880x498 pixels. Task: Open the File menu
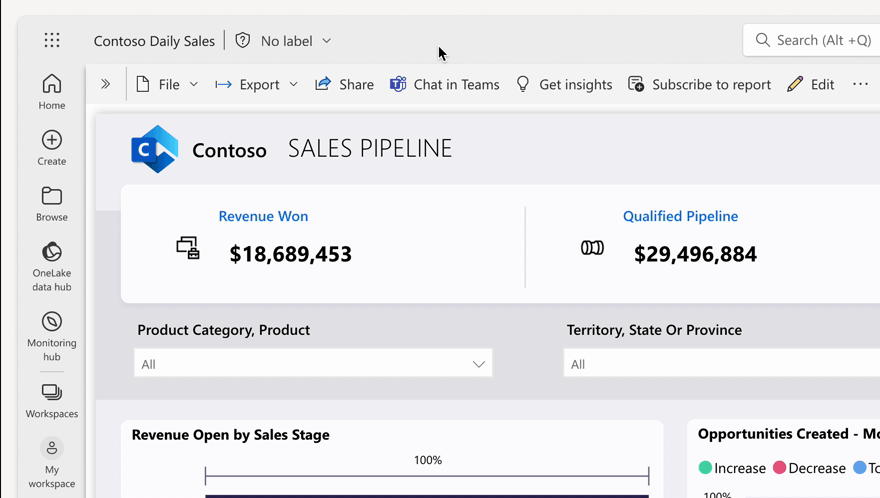pyautogui.click(x=167, y=84)
